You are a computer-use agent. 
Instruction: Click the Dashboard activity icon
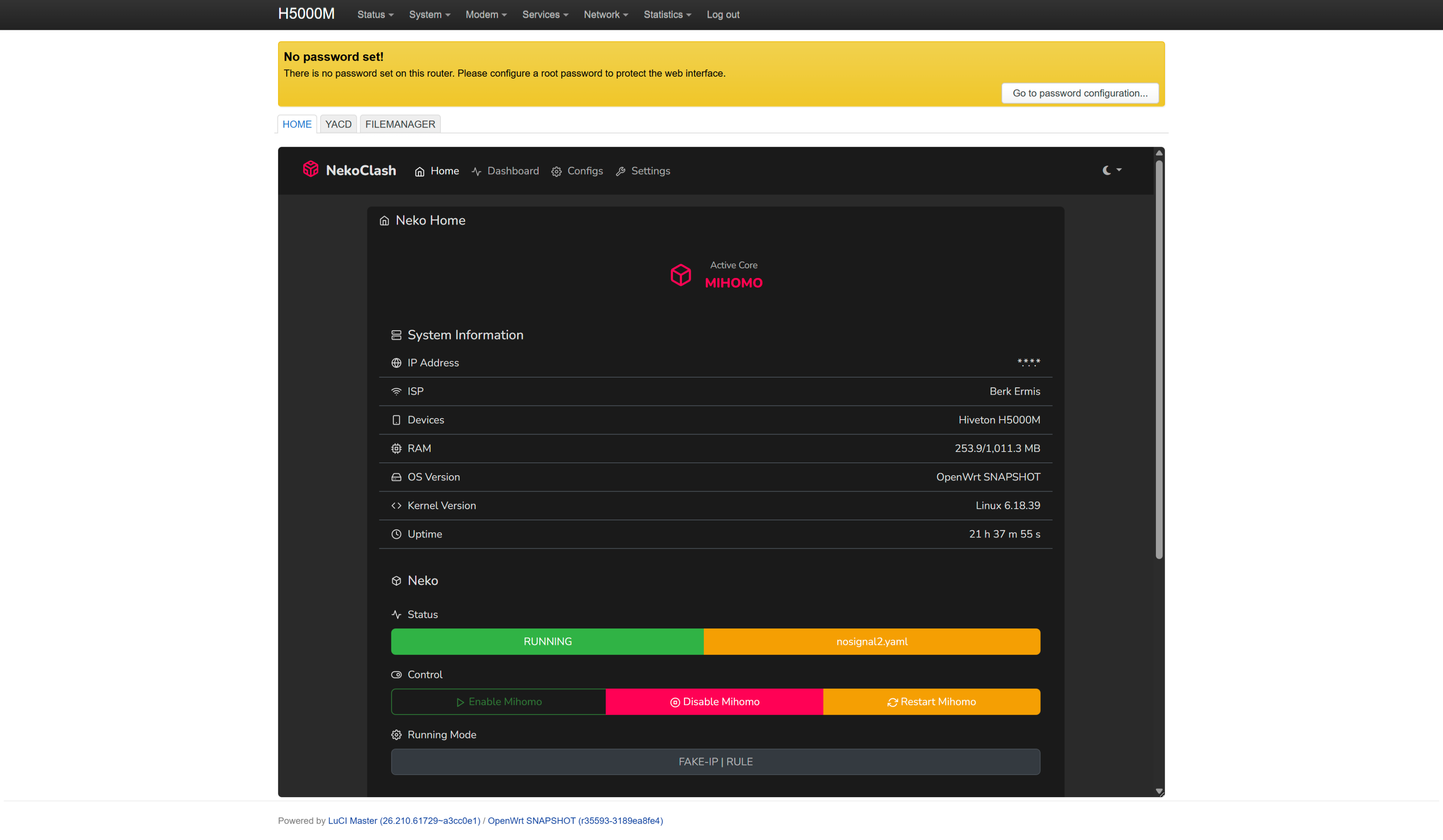tap(477, 171)
